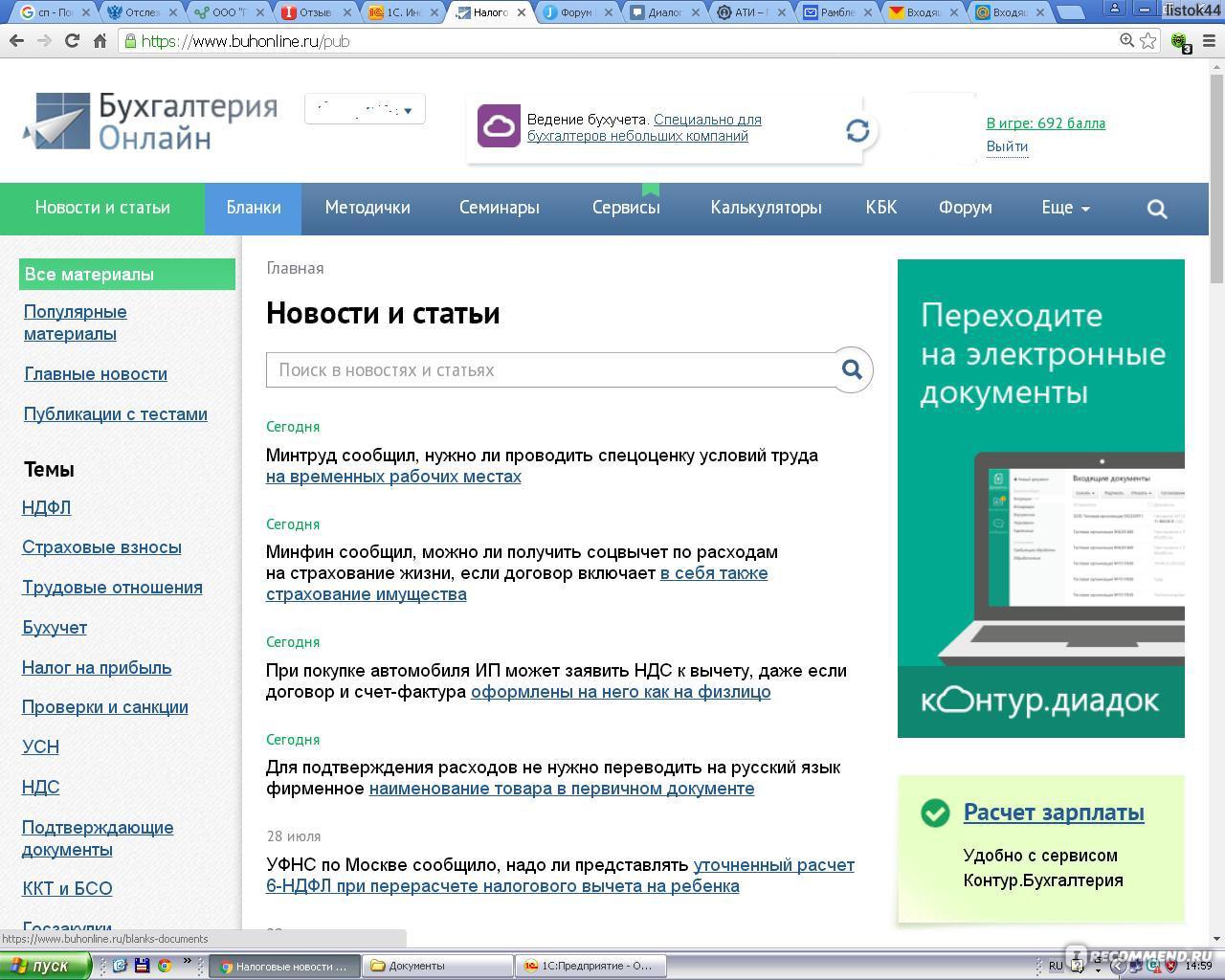Select the Диалог browser tab
Screen dimensions: 1225x980
[662, 12]
